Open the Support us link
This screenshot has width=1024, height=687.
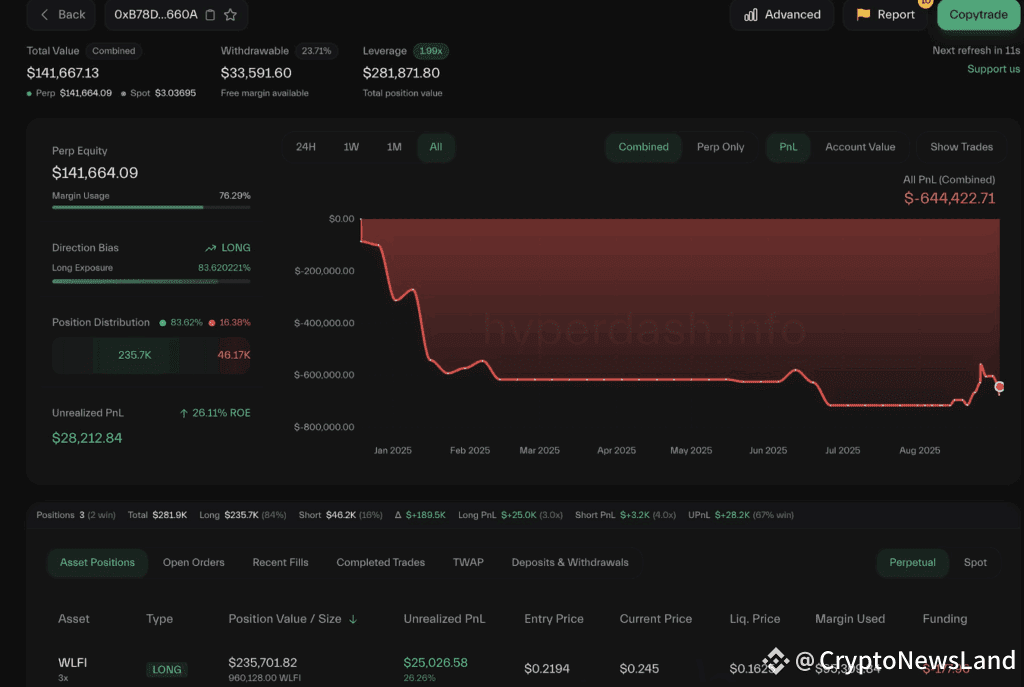point(993,69)
